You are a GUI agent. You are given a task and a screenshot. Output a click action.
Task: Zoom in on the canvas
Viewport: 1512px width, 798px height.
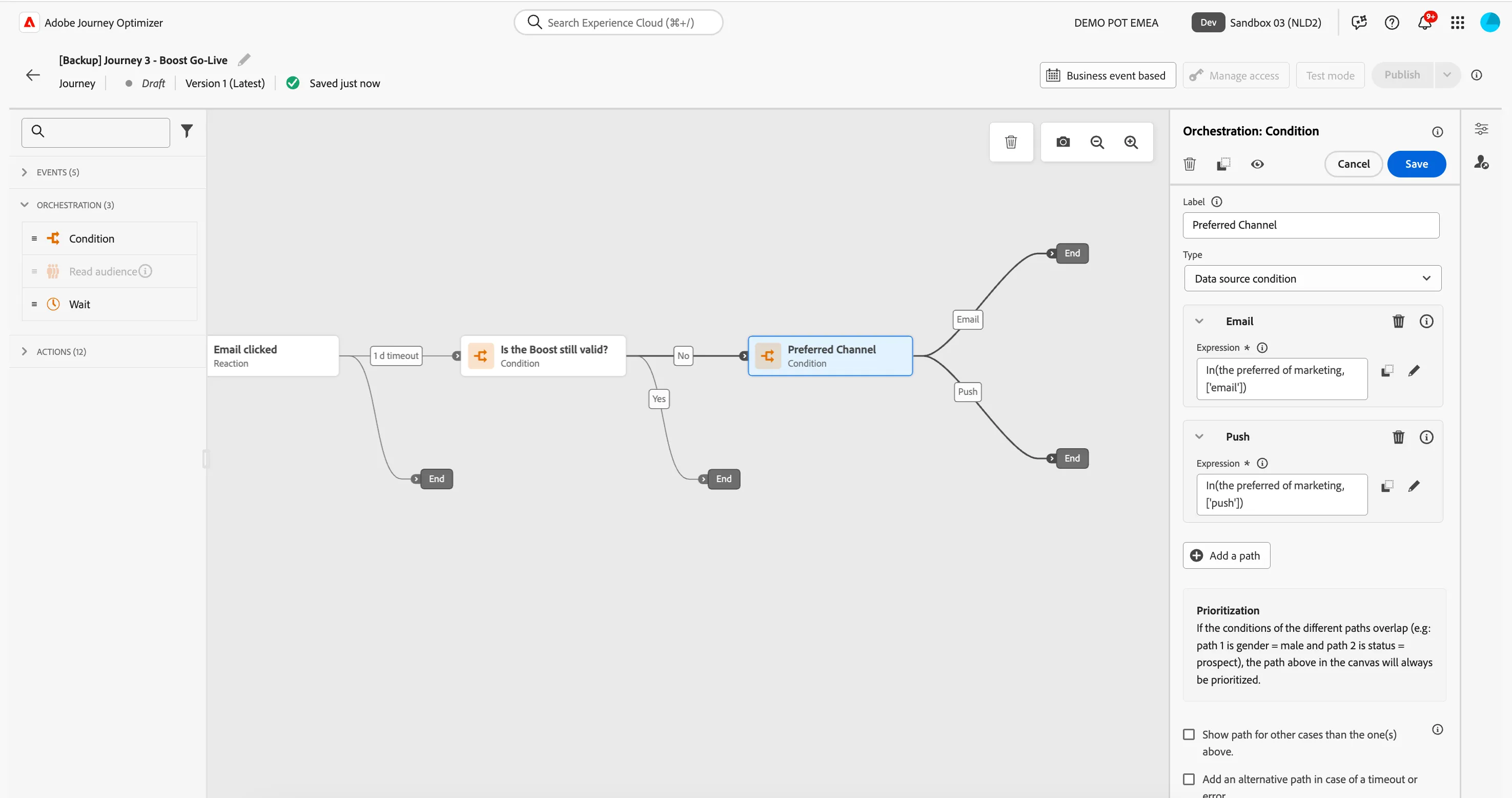point(1131,142)
